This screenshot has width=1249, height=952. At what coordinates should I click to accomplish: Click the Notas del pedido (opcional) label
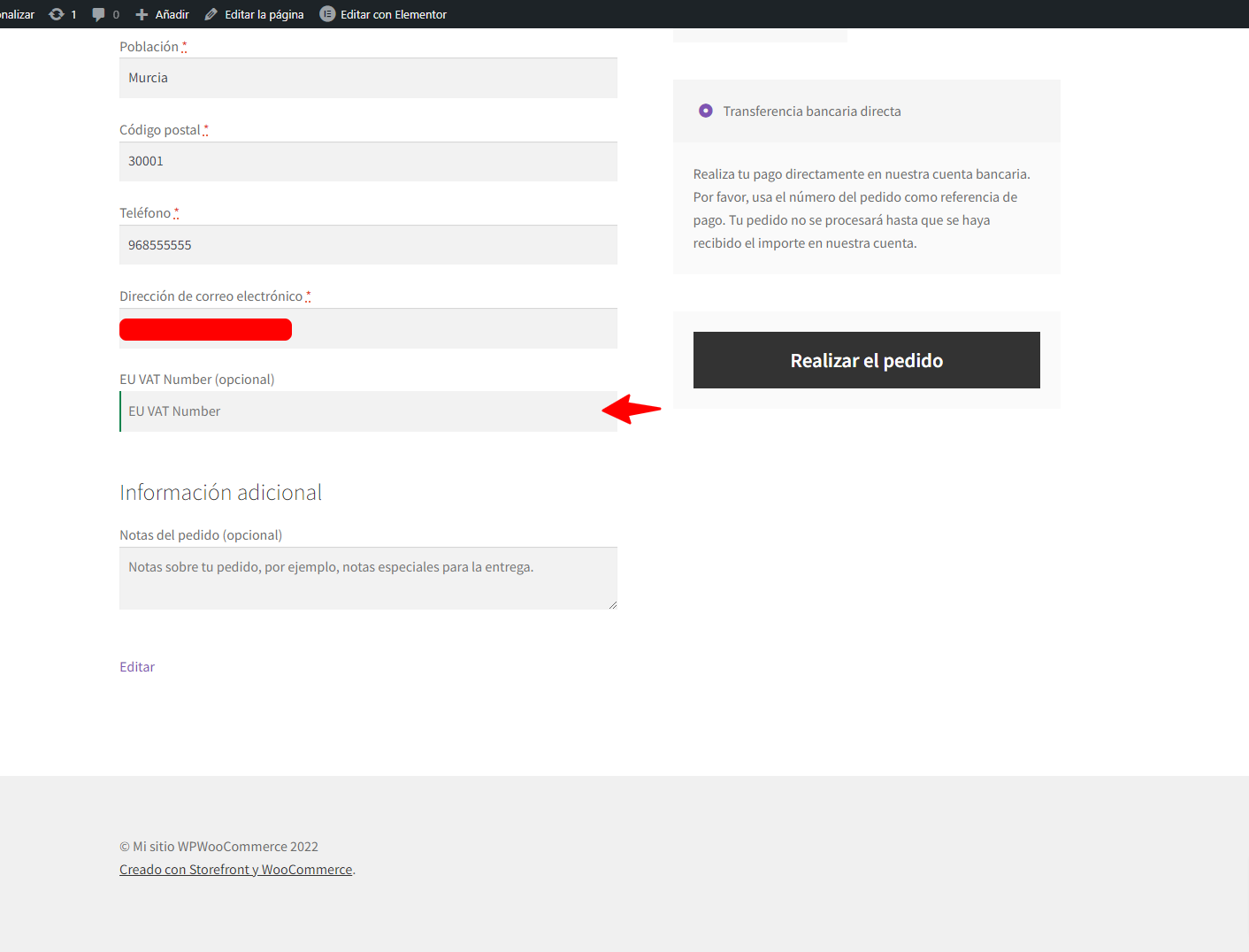pos(201,535)
